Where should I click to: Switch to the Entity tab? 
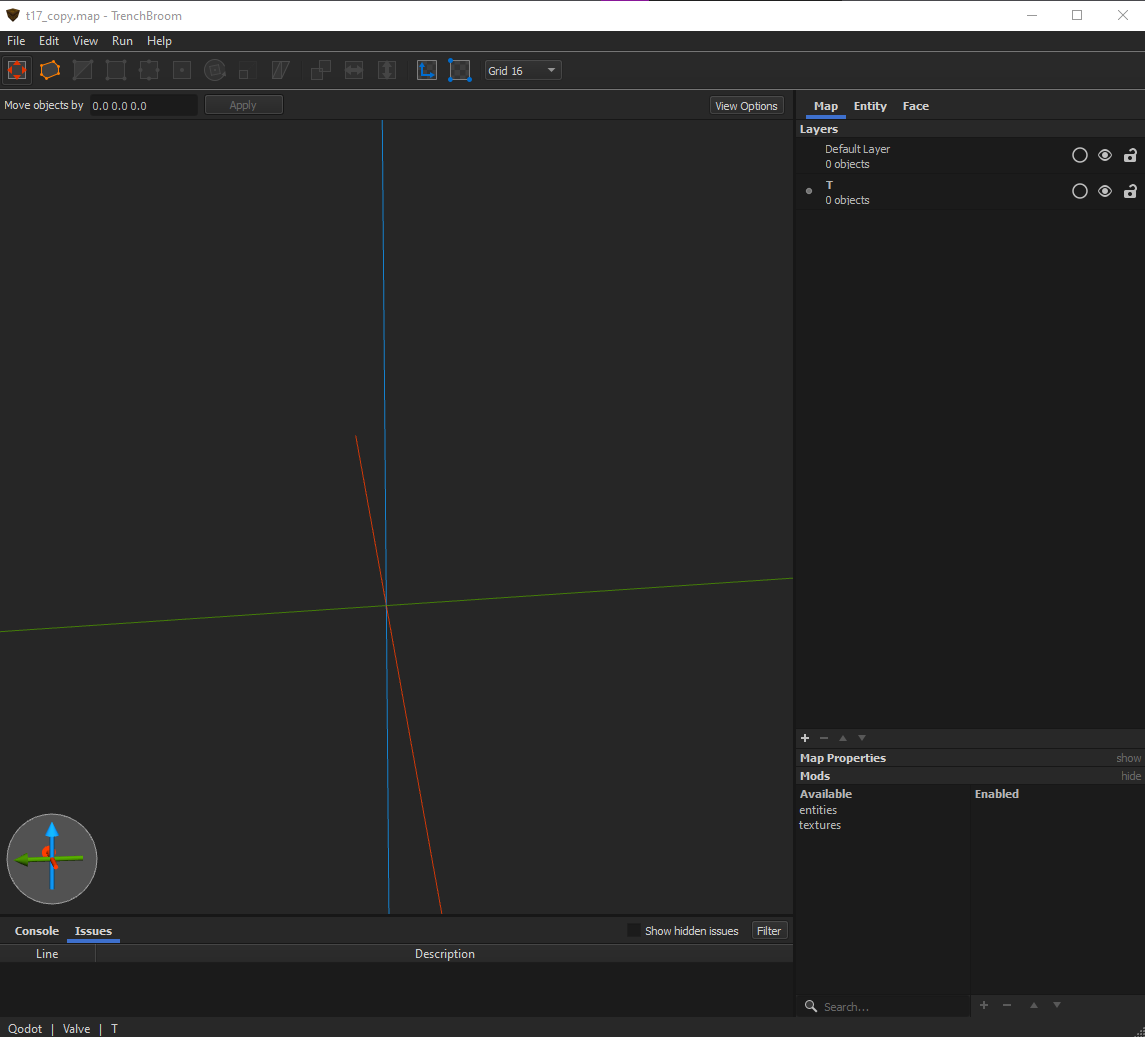tap(870, 106)
